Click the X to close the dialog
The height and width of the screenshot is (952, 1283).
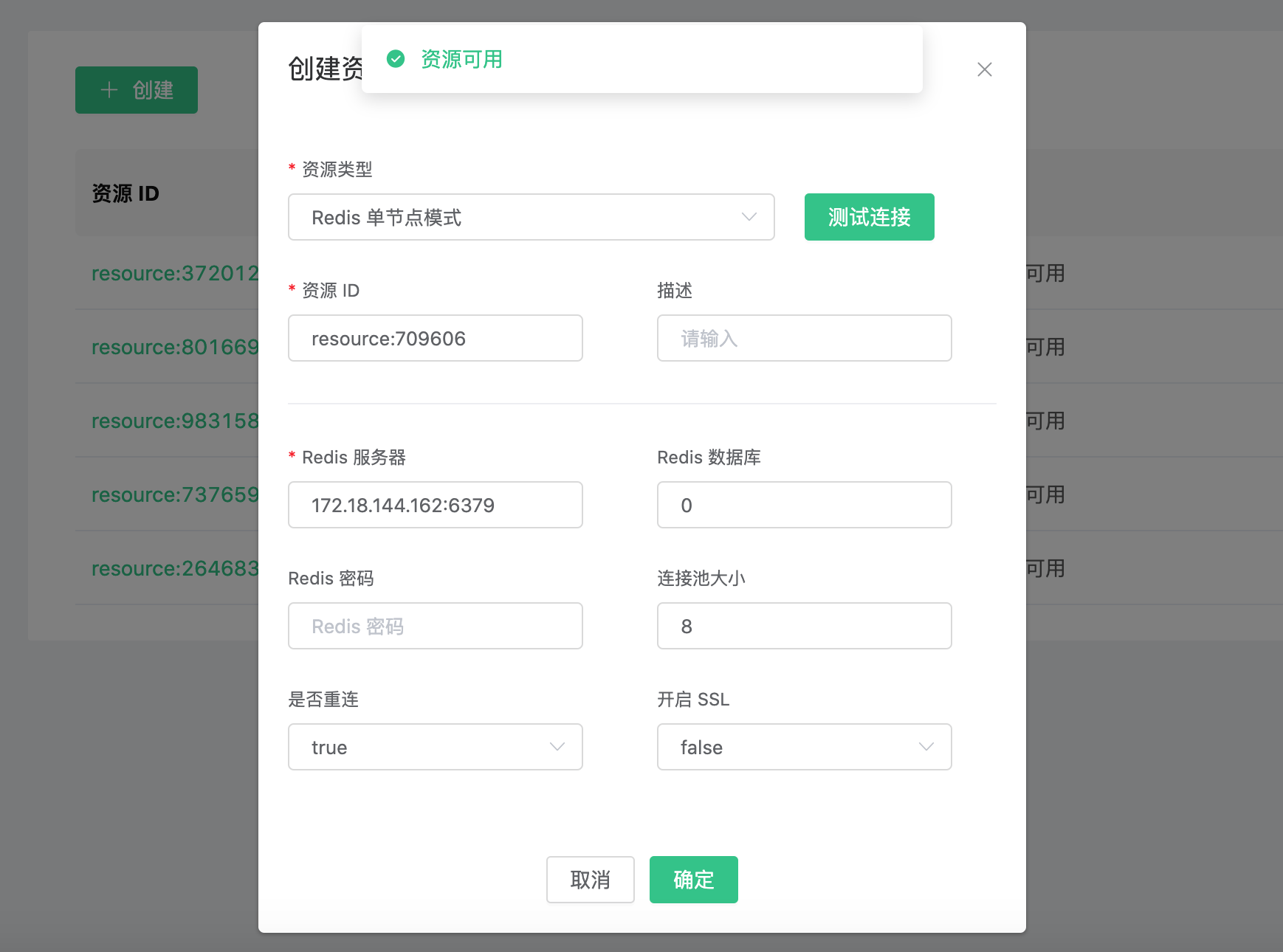[984, 69]
